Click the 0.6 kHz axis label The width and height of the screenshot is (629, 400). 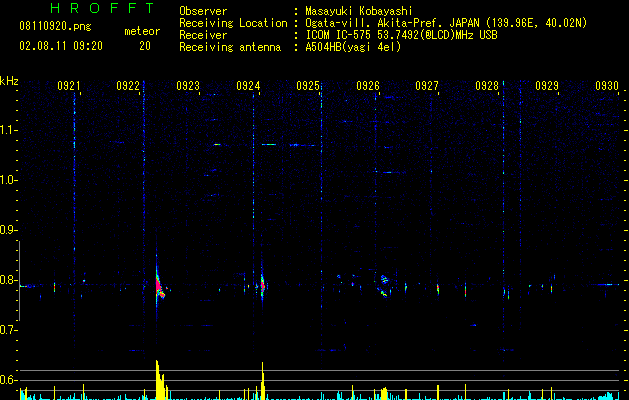pyautogui.click(x=9, y=380)
